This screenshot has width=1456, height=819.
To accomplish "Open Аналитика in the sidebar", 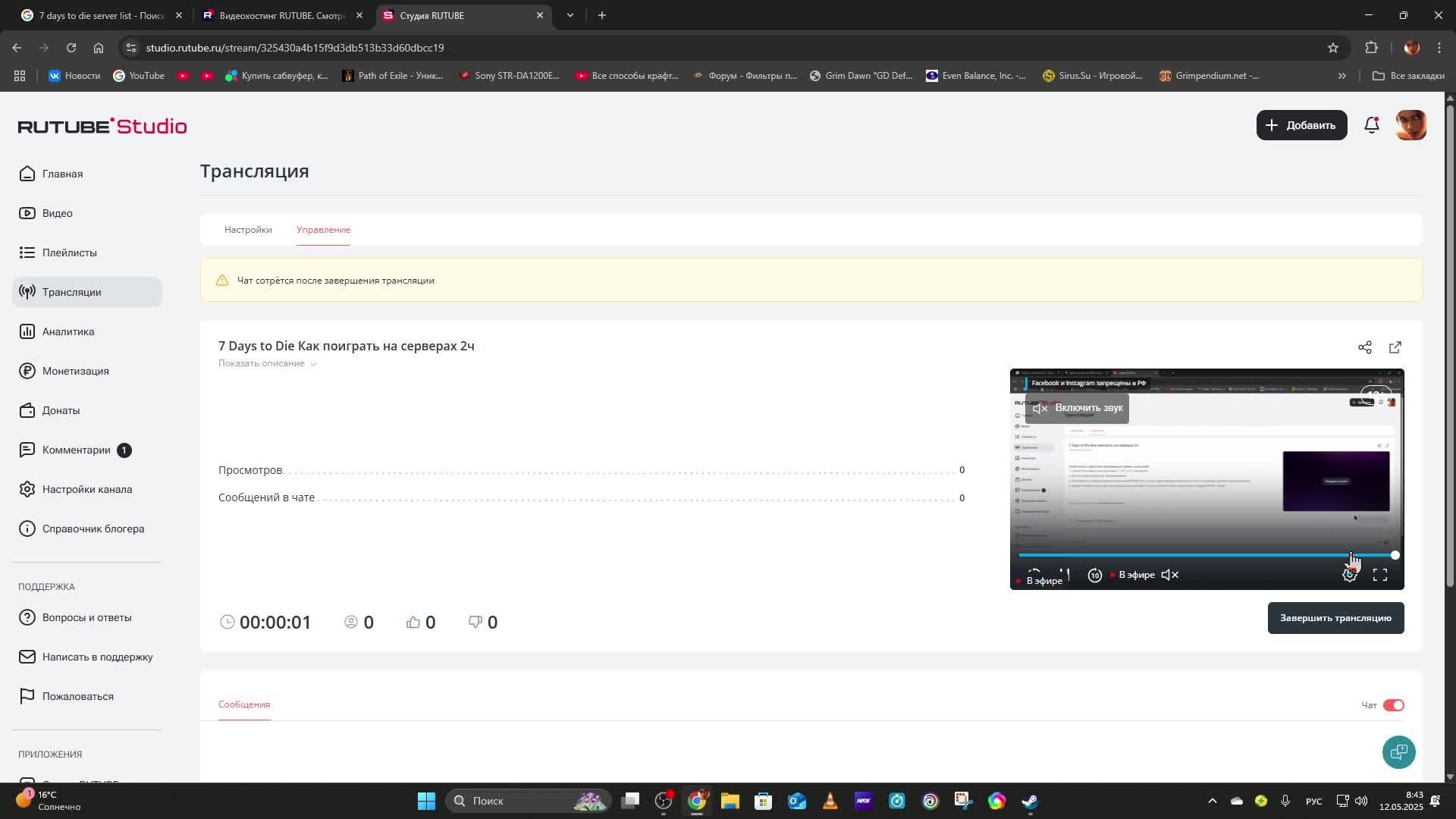I will [68, 331].
